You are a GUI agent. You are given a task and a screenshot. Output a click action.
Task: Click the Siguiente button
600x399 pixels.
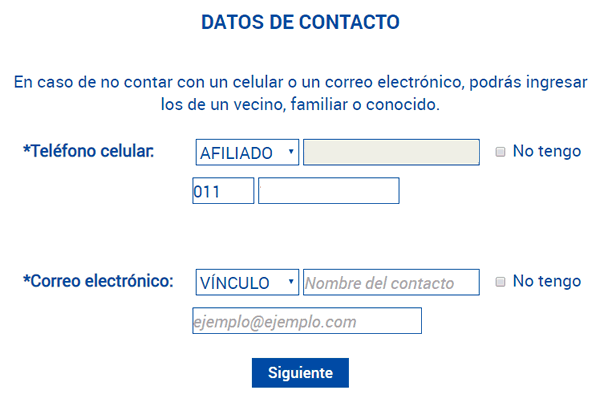(x=300, y=373)
